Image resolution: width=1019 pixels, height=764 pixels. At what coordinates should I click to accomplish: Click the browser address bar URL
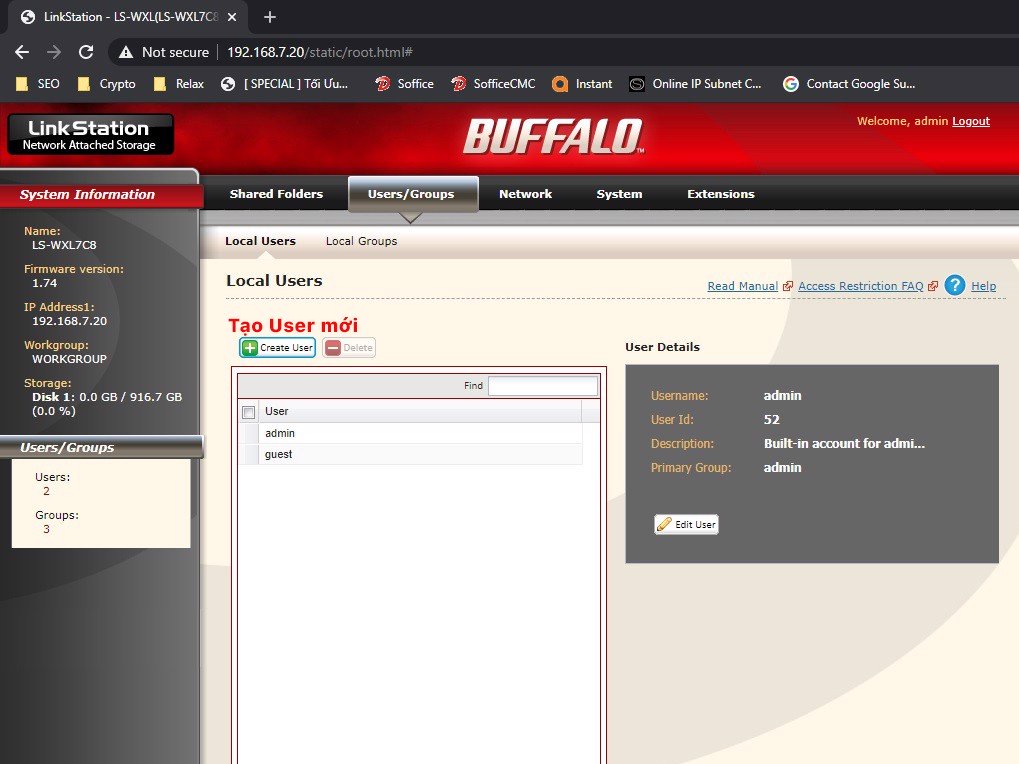coord(320,52)
